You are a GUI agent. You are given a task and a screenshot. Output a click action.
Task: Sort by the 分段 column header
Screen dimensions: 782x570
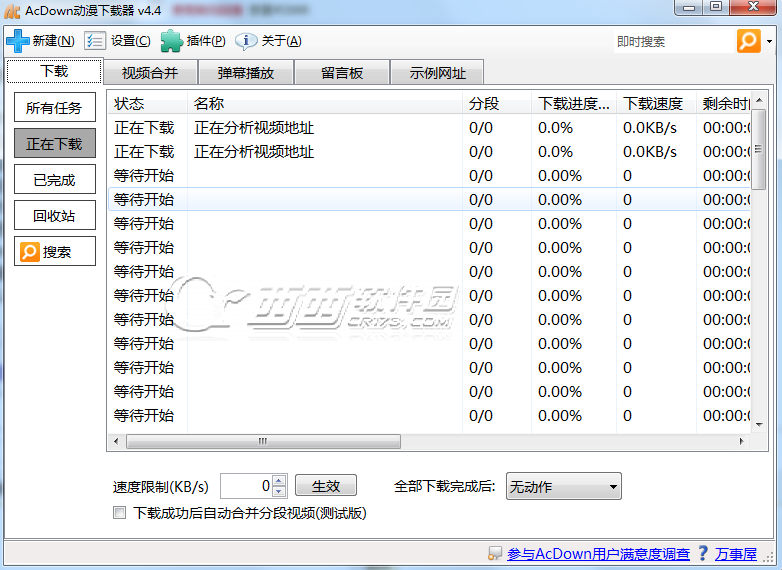[x=497, y=103]
